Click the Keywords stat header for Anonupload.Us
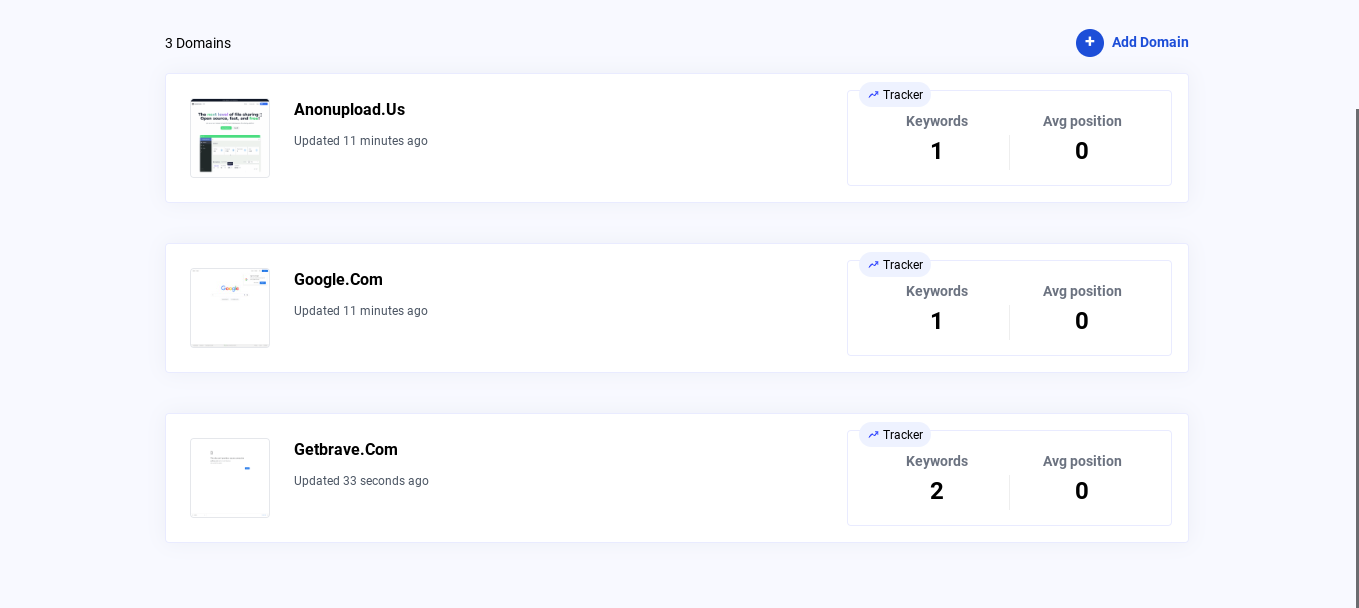 tap(936, 121)
